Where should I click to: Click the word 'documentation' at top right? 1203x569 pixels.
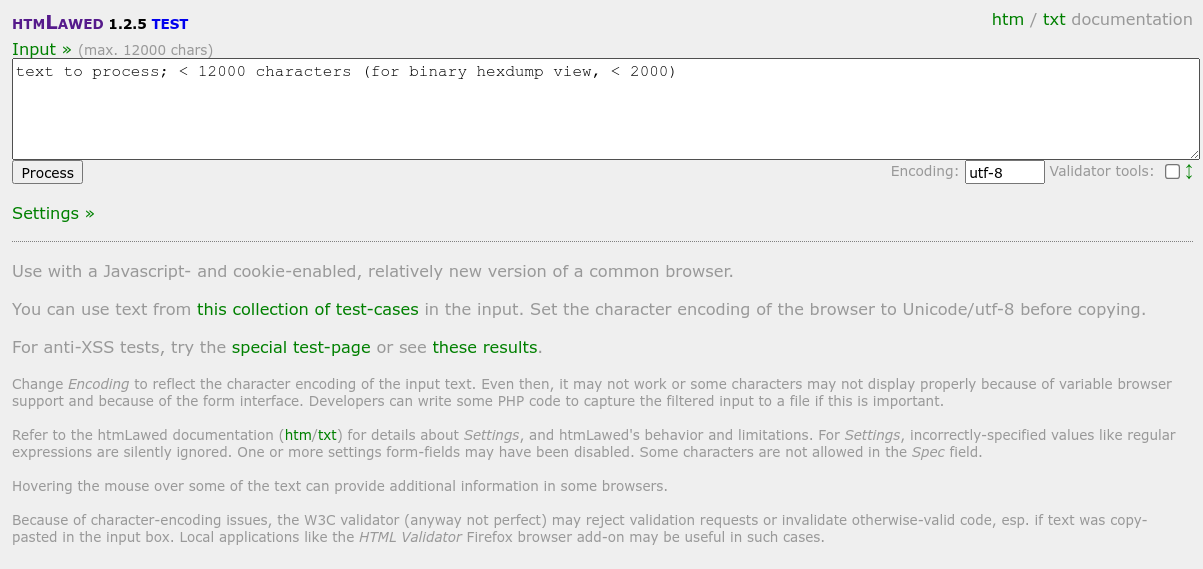click(x=1131, y=19)
